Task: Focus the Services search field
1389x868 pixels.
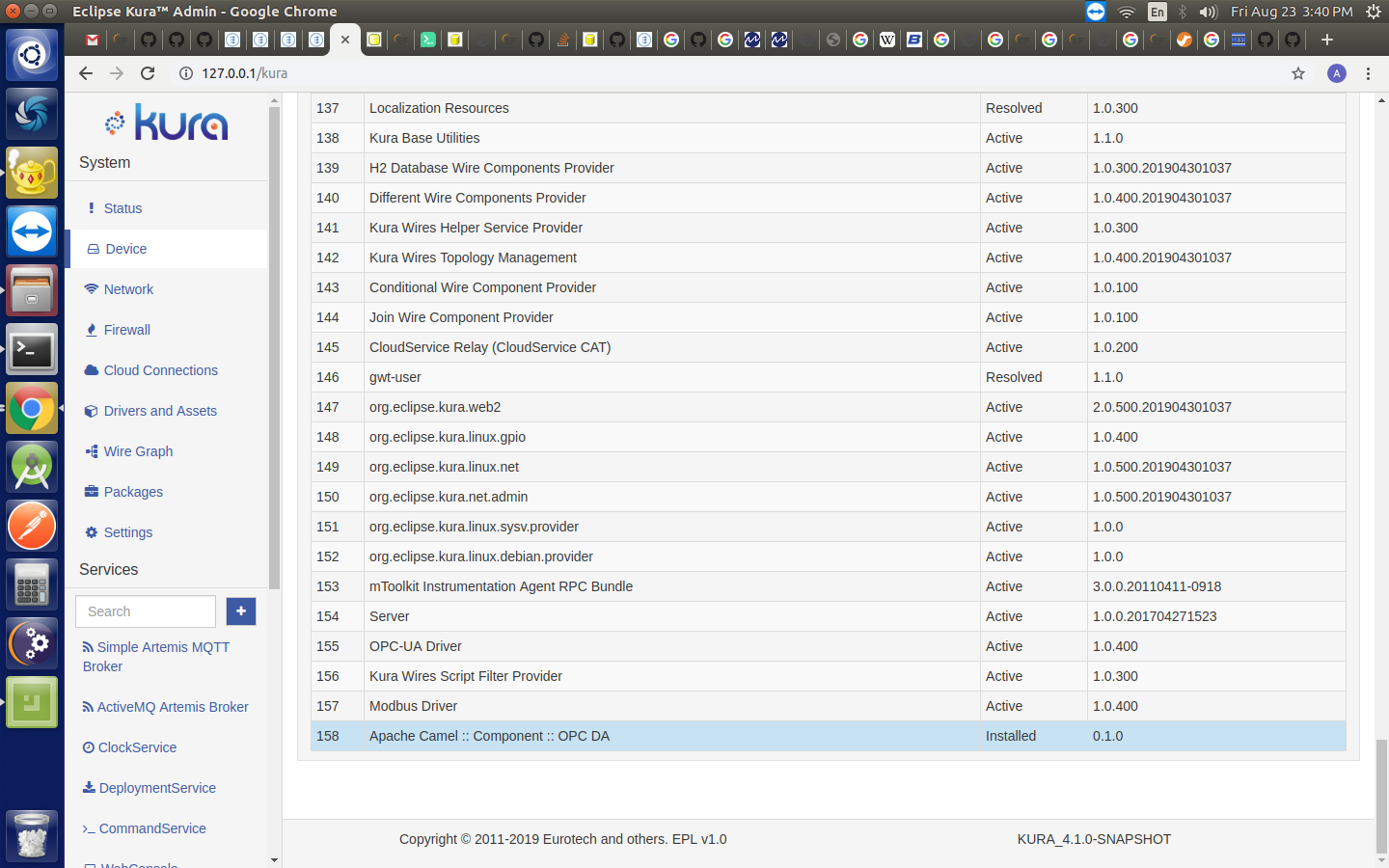Action: pyautogui.click(x=146, y=611)
